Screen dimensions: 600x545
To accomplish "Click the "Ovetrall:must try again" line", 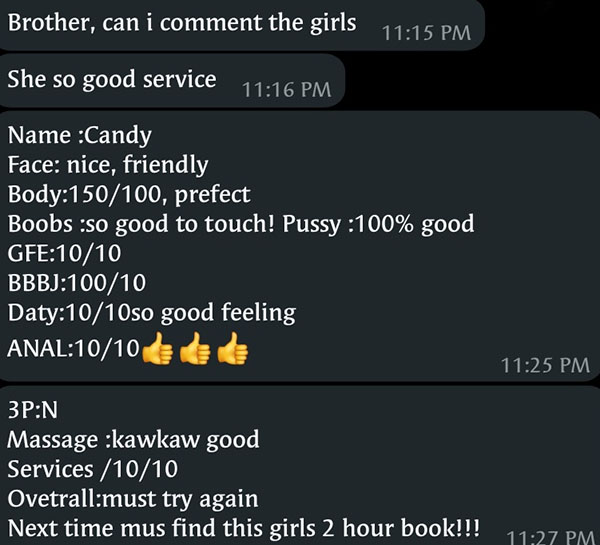I will tap(133, 499).
